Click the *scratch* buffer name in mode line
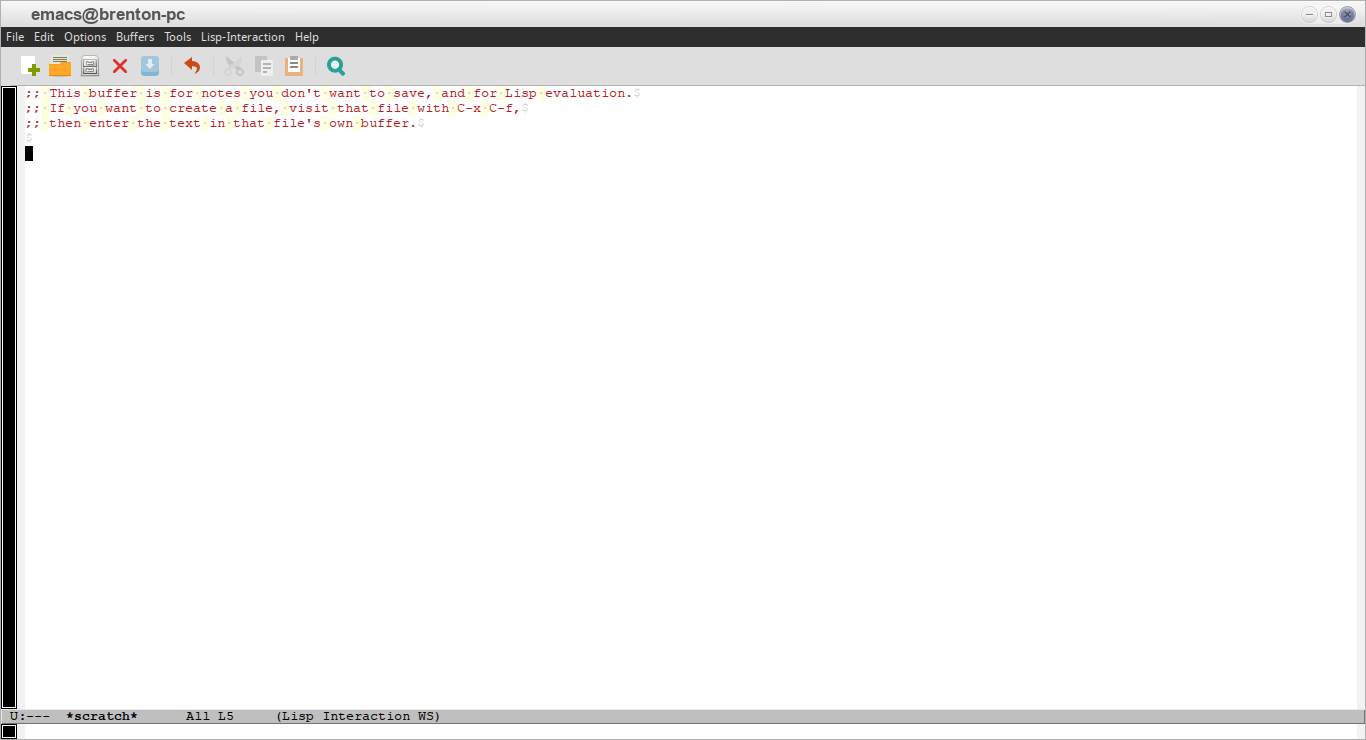The height and width of the screenshot is (740, 1366). 101,717
